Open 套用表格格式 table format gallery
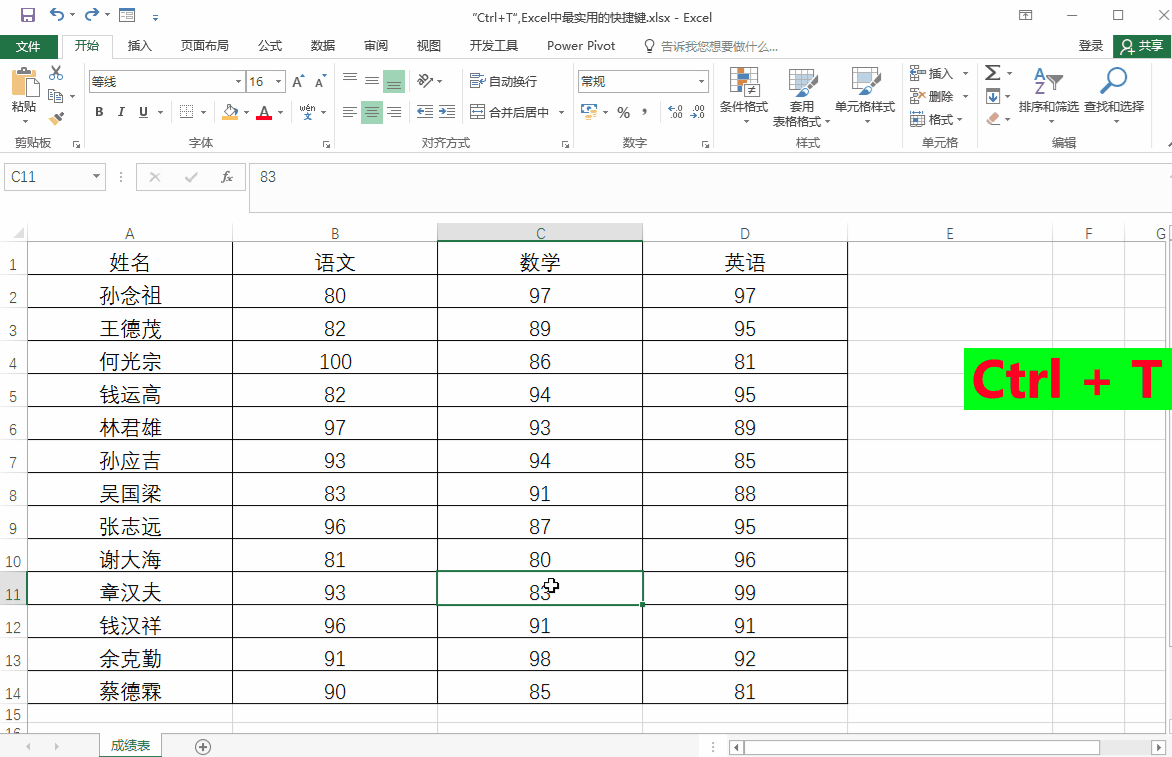Screen dimensions: 1172x757 point(801,97)
